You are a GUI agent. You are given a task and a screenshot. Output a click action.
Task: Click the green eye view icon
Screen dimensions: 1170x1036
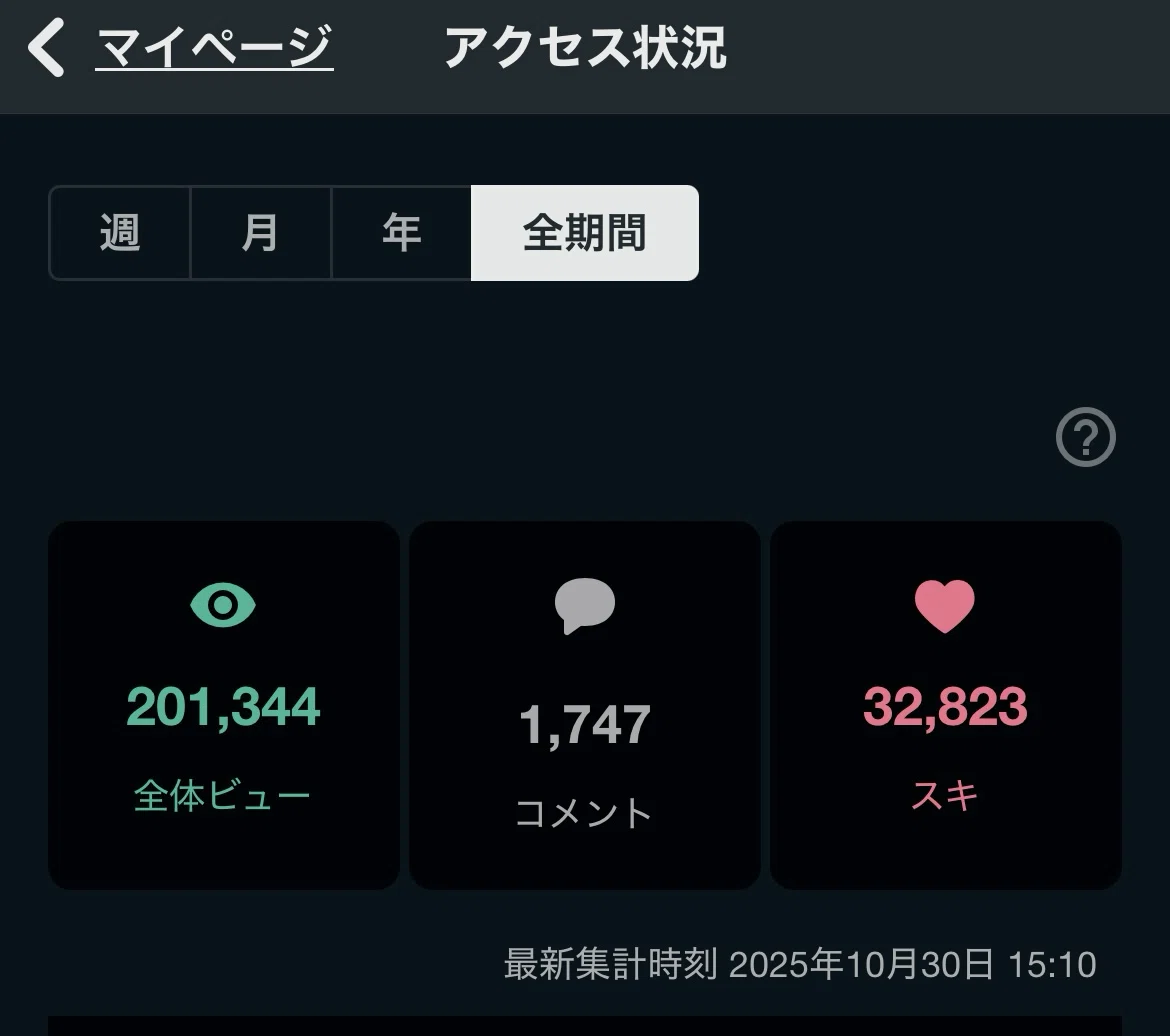pyautogui.click(x=223, y=605)
